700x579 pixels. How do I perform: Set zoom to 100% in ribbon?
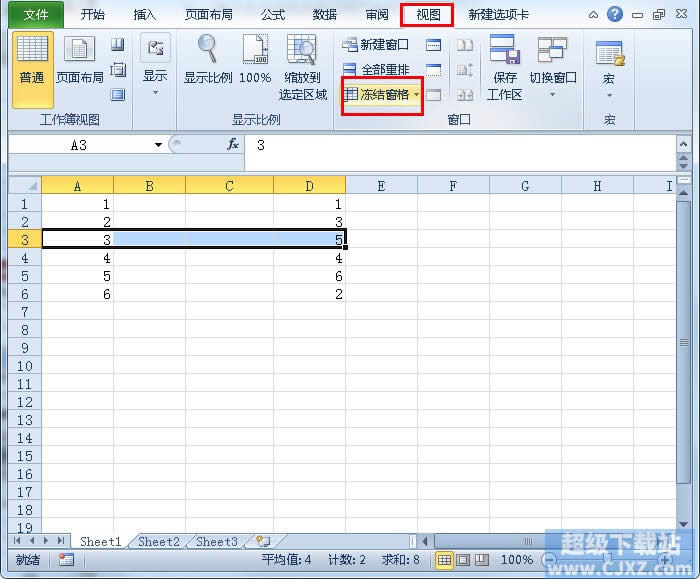click(255, 60)
